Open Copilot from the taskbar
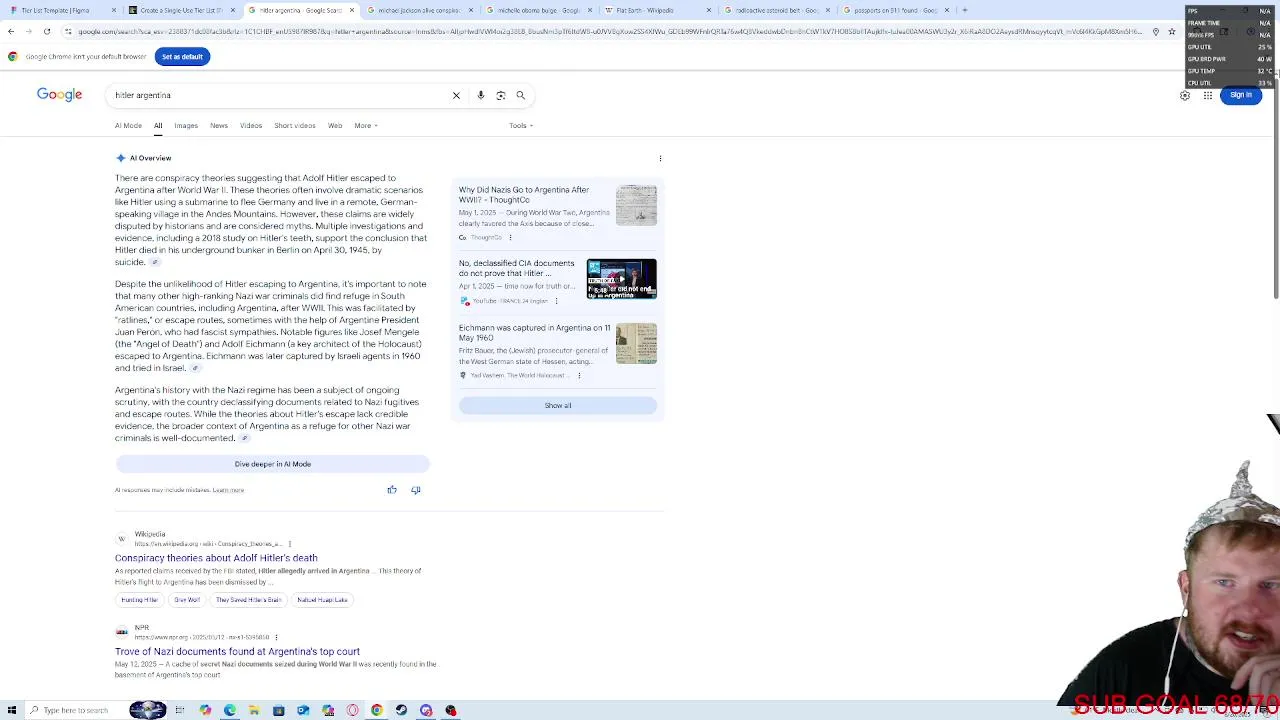This screenshot has height=720, width=1280. click(205, 710)
